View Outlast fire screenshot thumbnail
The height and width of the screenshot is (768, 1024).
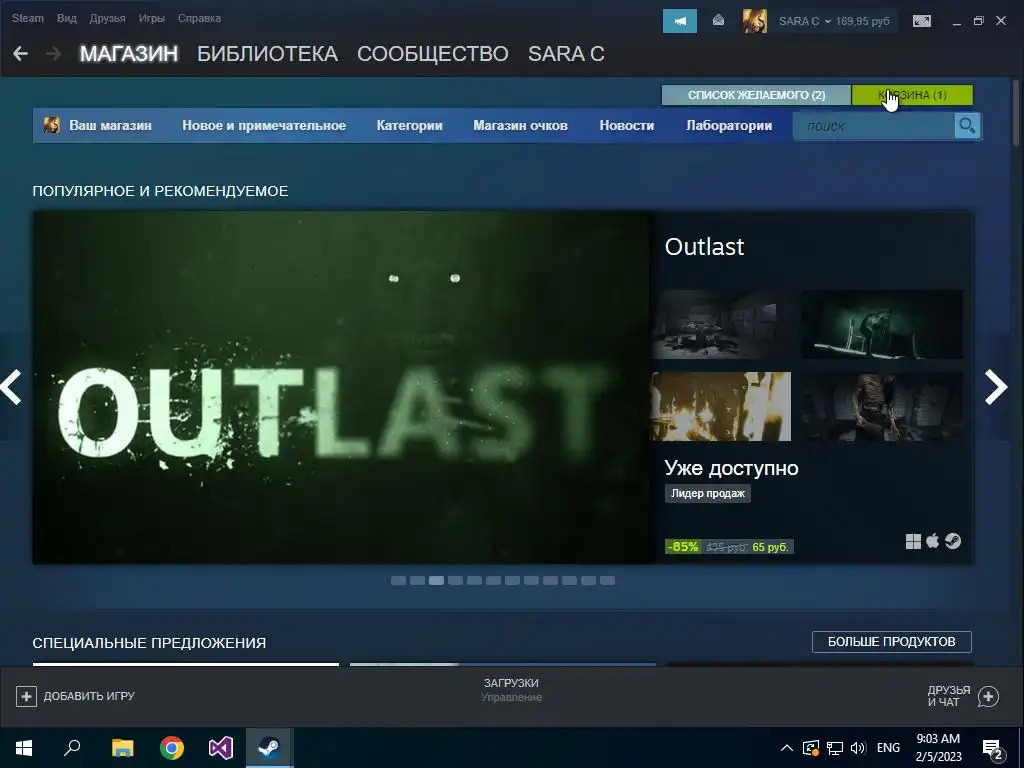point(720,406)
